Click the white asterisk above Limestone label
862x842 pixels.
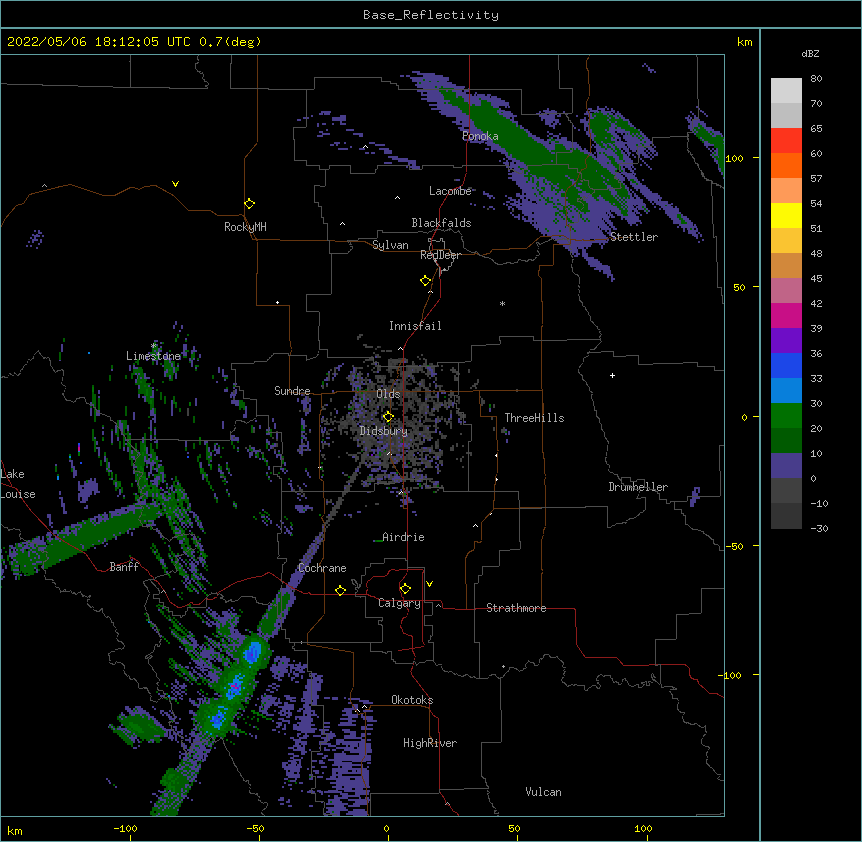pyautogui.click(x=154, y=346)
